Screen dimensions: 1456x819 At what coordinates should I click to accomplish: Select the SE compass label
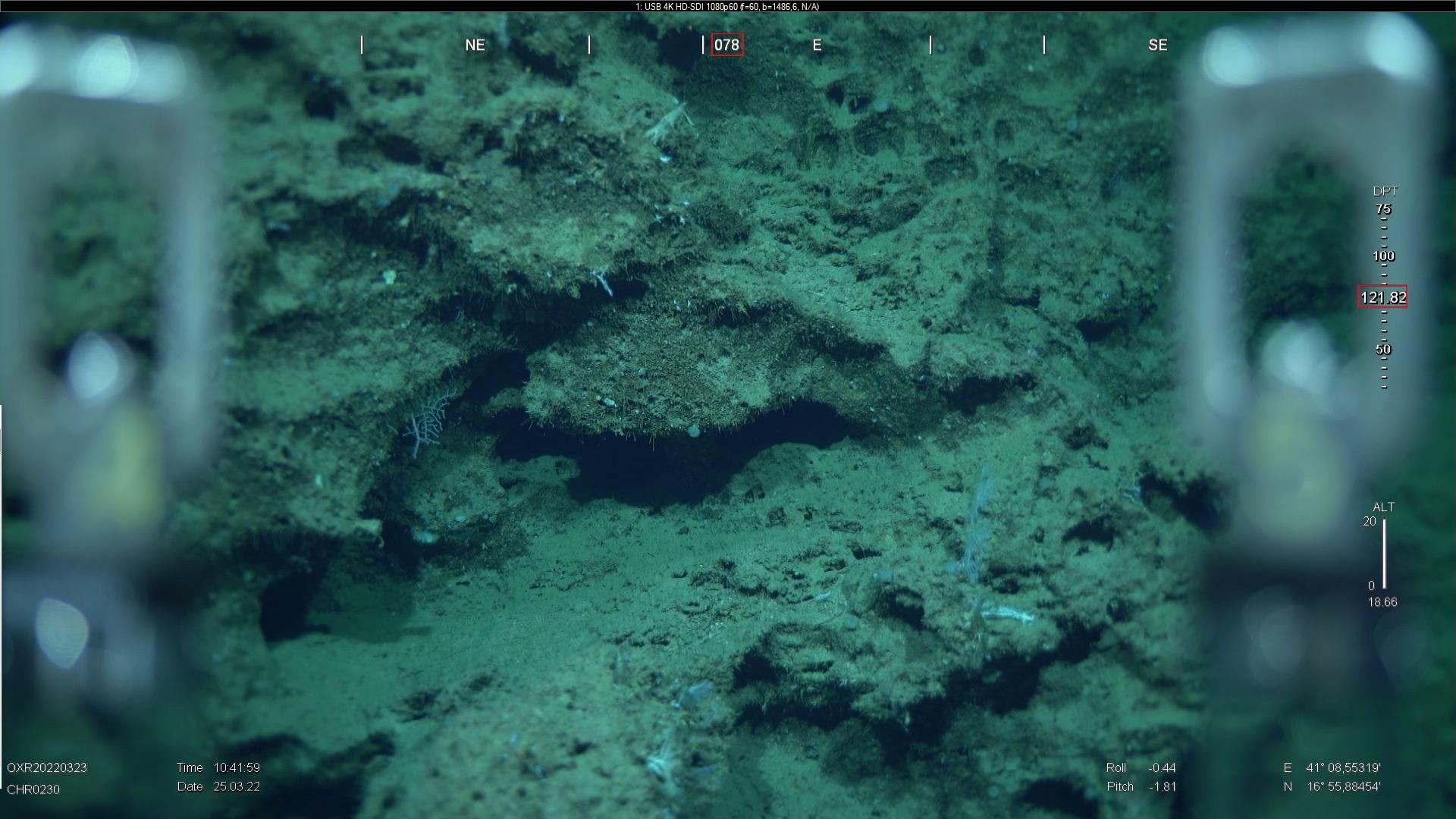click(x=1157, y=45)
